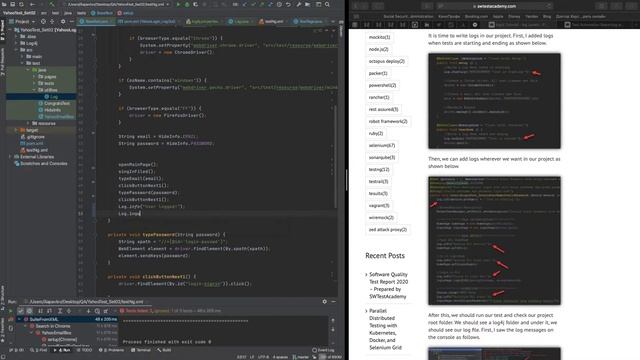640x360 pixels.
Task: Click the Run panel settings gear icon
Action: pyautogui.click(x=324, y=302)
